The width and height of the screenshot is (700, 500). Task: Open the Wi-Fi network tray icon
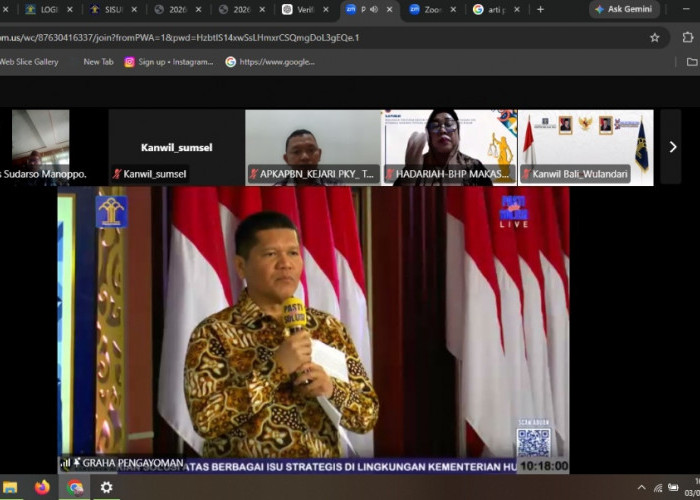tap(658, 488)
